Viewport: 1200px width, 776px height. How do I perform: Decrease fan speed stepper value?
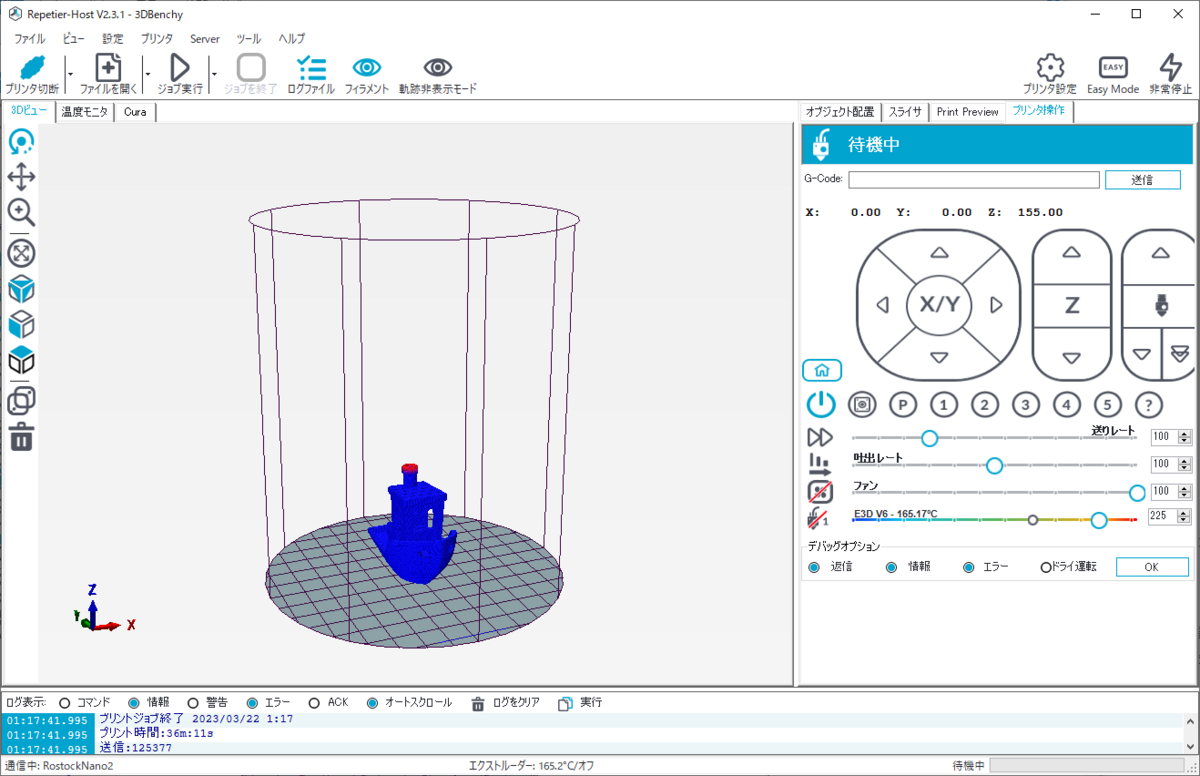(1184, 495)
